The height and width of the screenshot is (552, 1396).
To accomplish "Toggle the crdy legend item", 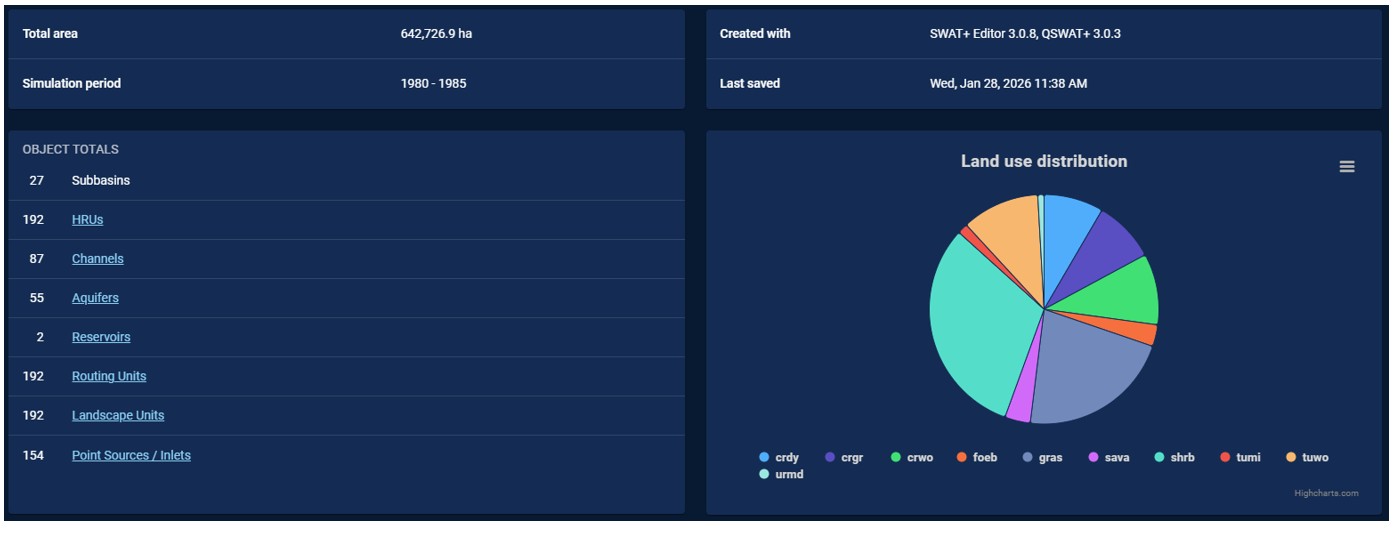I will (779, 457).
